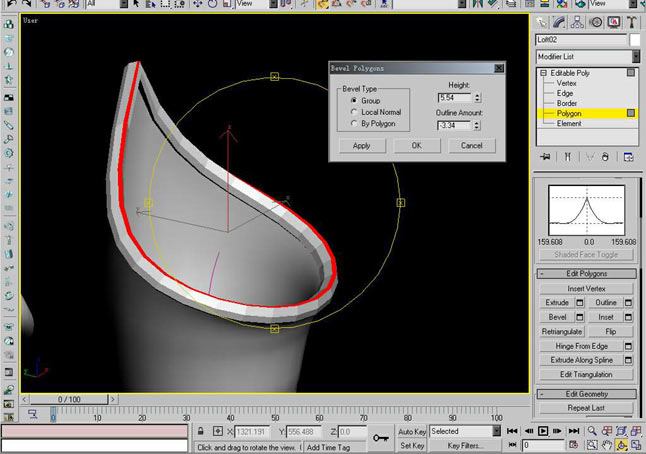Image resolution: width=646 pixels, height=454 pixels.
Task: Select Edge sub-object level
Action: tap(565, 93)
